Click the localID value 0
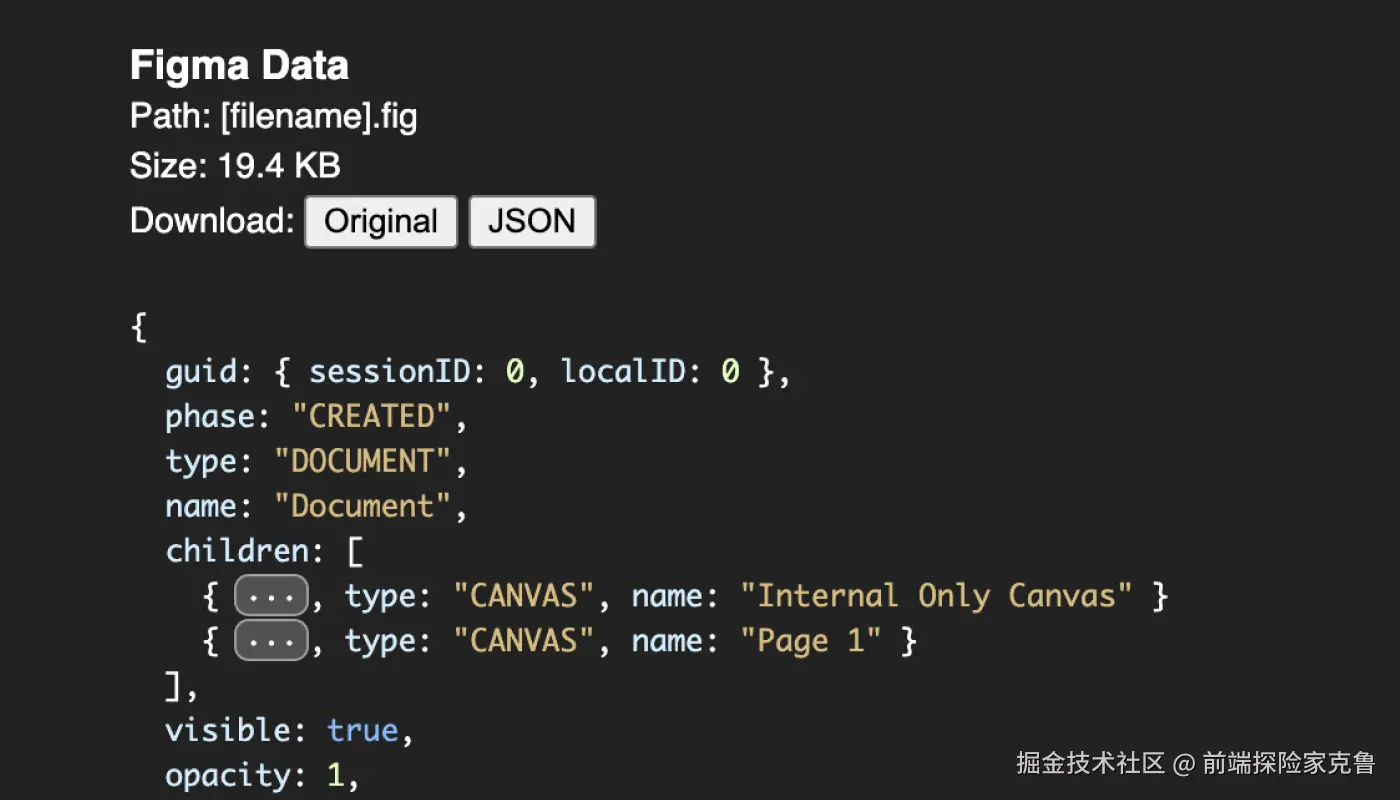This screenshot has height=800, width=1400. coord(730,372)
